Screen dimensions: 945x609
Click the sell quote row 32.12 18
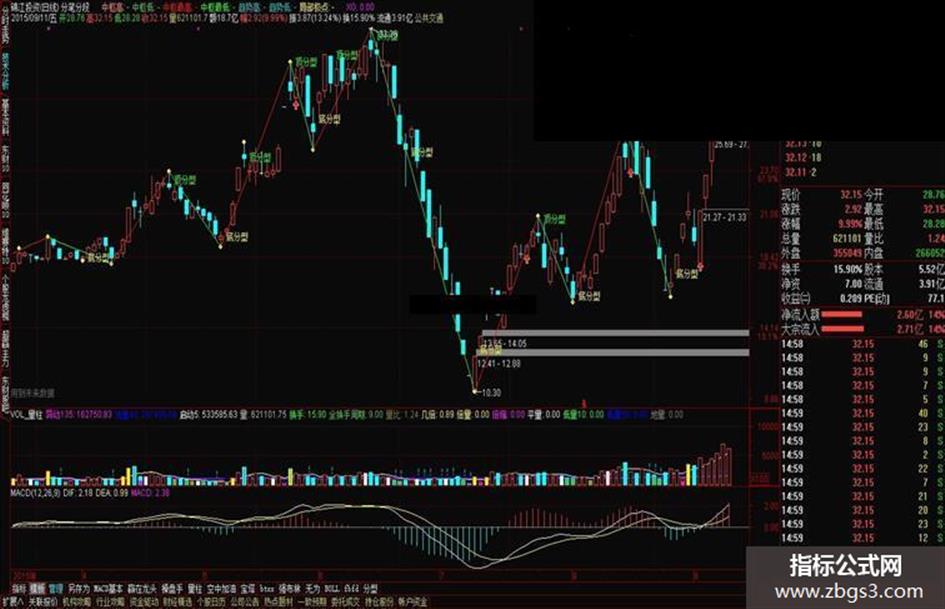pos(803,158)
